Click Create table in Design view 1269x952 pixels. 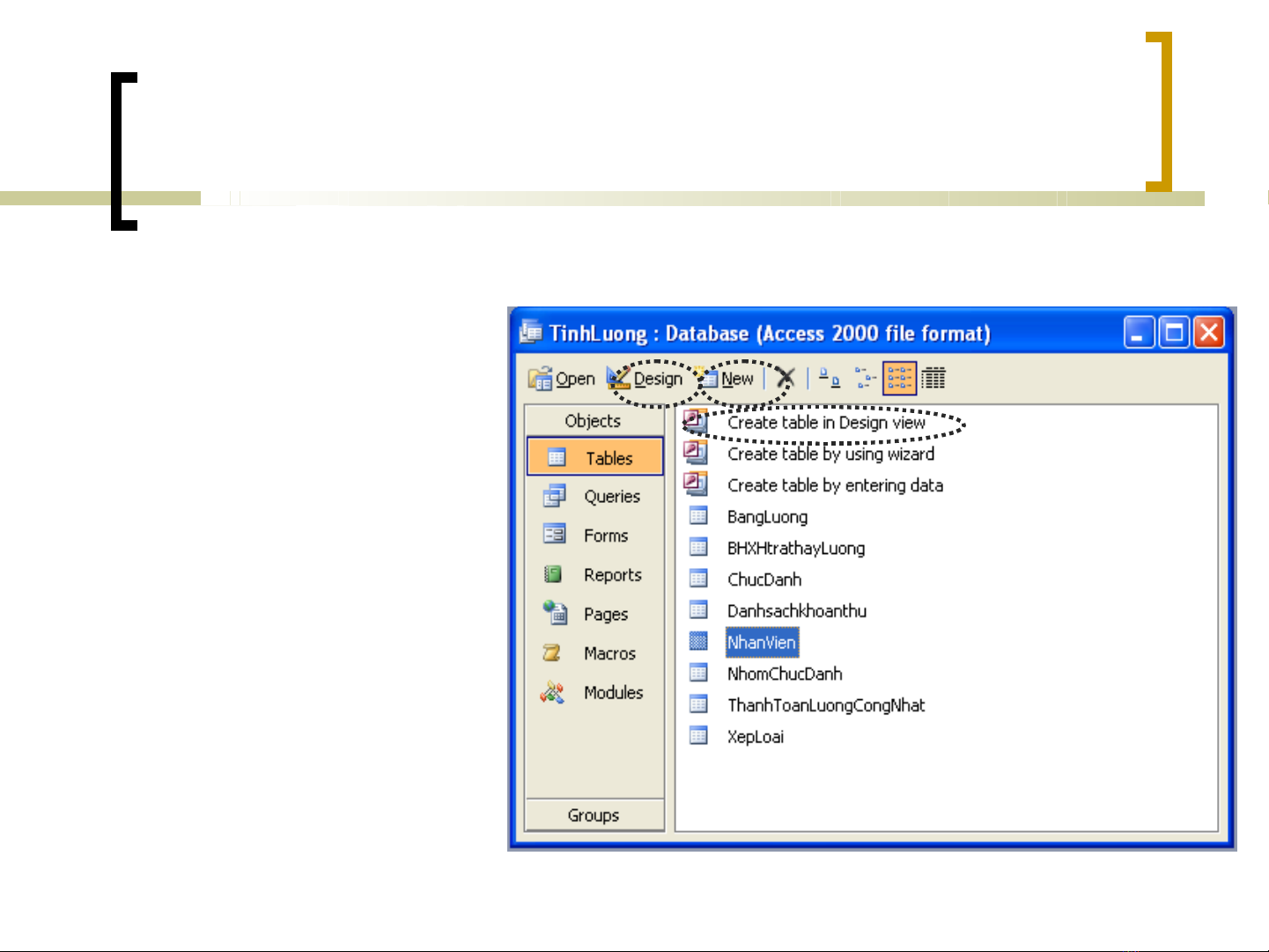825,423
